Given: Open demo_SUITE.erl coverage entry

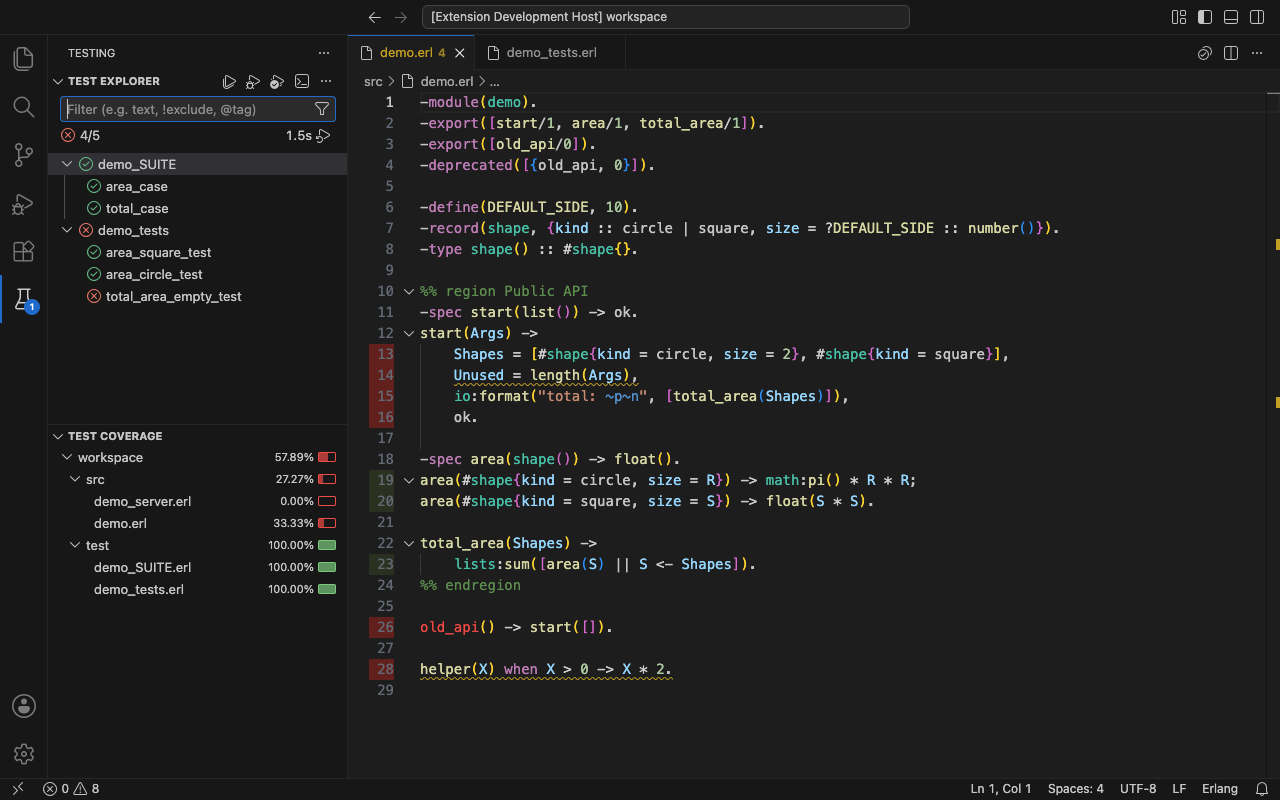Looking at the screenshot, I should (x=198, y=567).
